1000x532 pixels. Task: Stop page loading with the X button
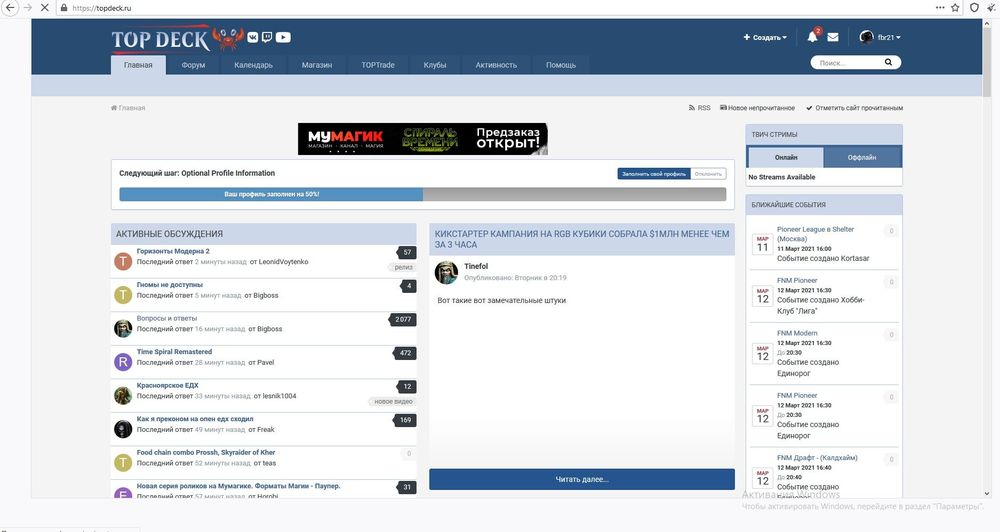pyautogui.click(x=45, y=7)
